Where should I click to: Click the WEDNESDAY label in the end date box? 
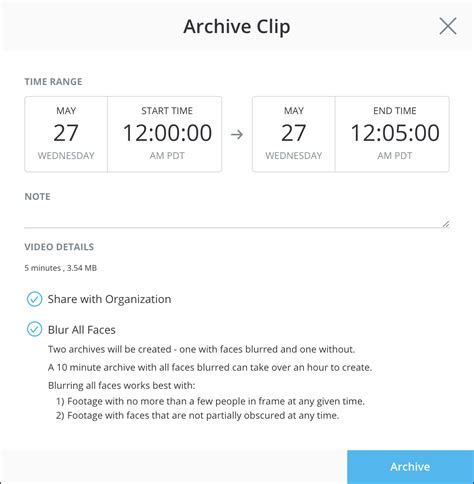pyautogui.click(x=294, y=156)
